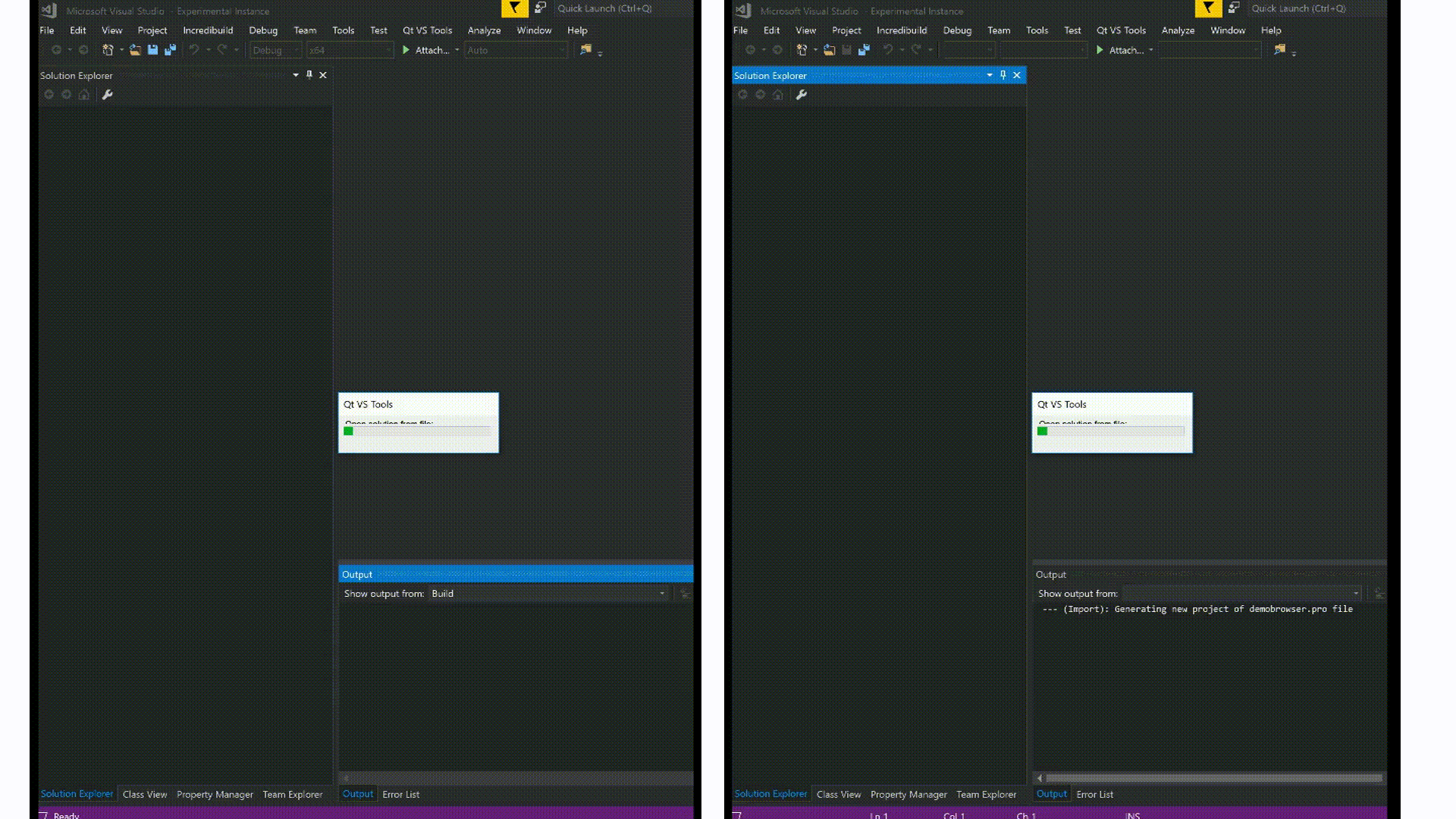Screen dimensions: 1456x819
Task: Click notifications flag icon in right window
Action: point(1208,8)
